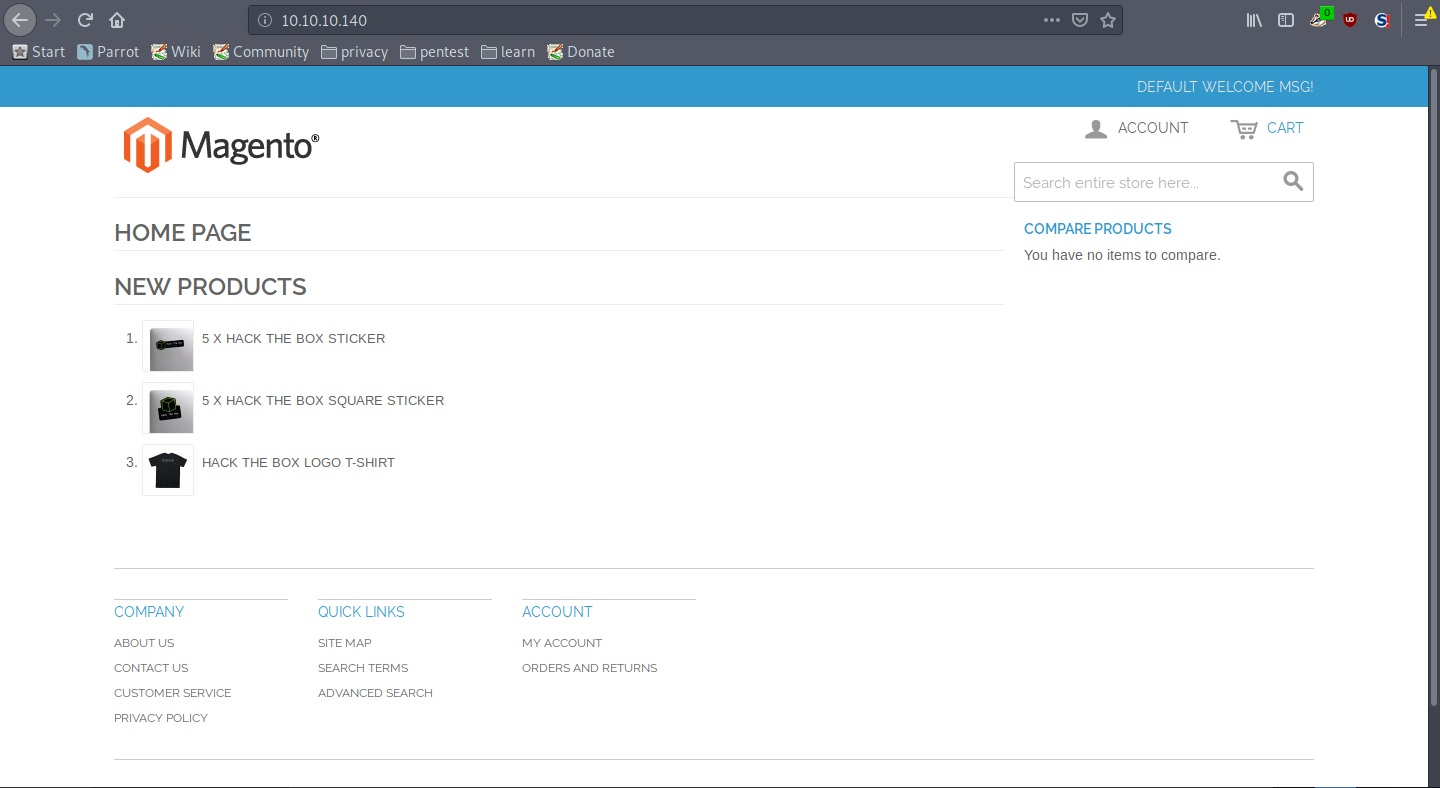Go to Contact Us page
Viewport: 1440px width, 788px height.
point(151,668)
